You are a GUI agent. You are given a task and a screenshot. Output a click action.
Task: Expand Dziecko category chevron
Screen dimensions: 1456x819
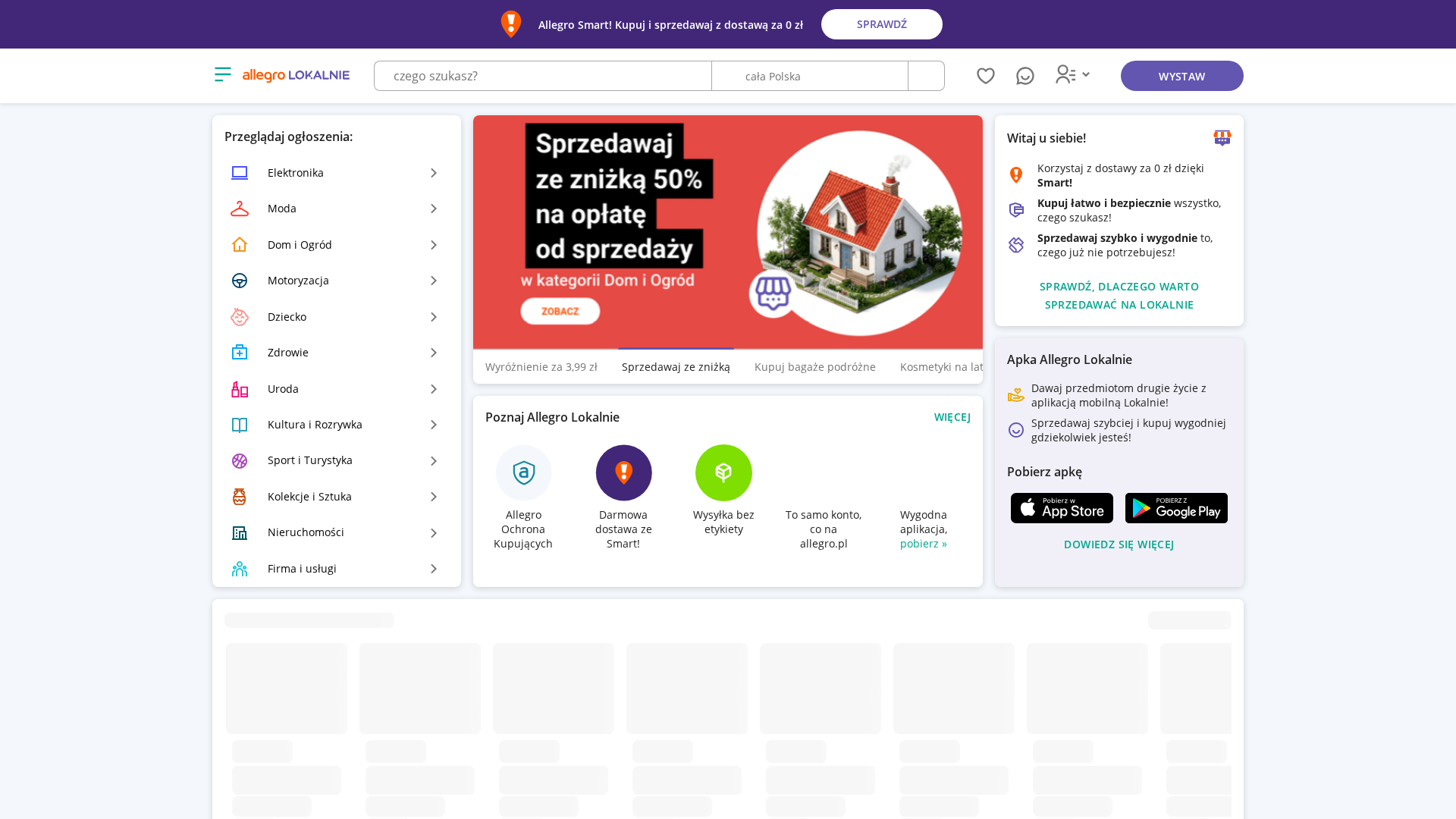pos(434,317)
